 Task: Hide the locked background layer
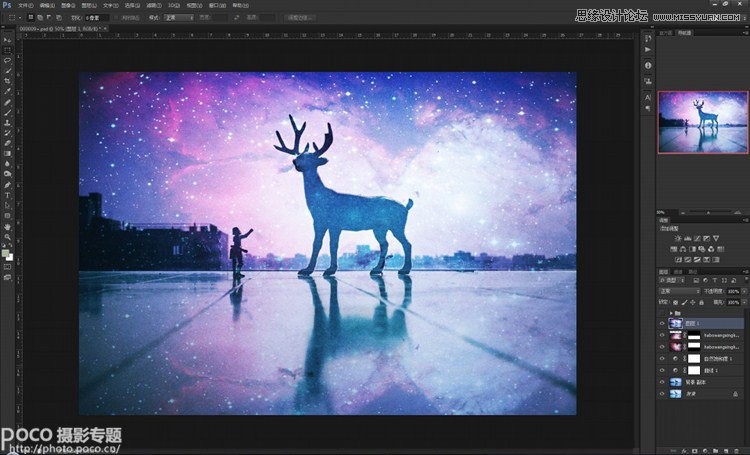click(662, 394)
